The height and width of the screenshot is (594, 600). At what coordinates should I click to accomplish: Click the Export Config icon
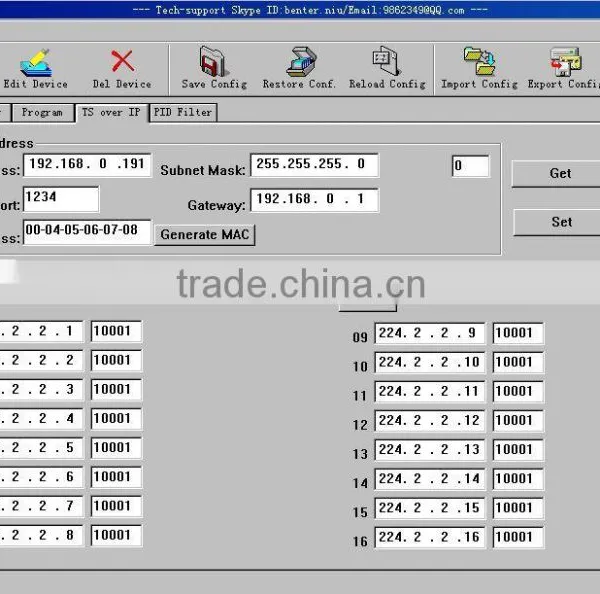(x=566, y=62)
